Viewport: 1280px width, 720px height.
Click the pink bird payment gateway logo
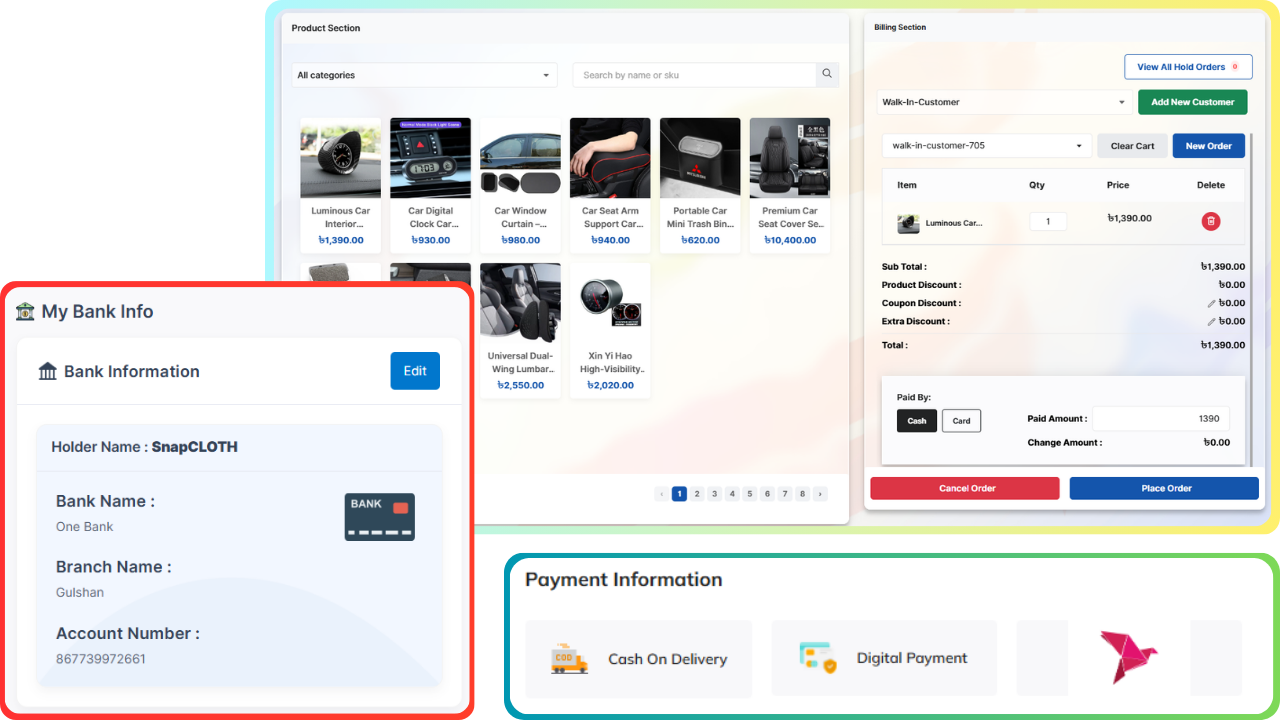(1128, 657)
